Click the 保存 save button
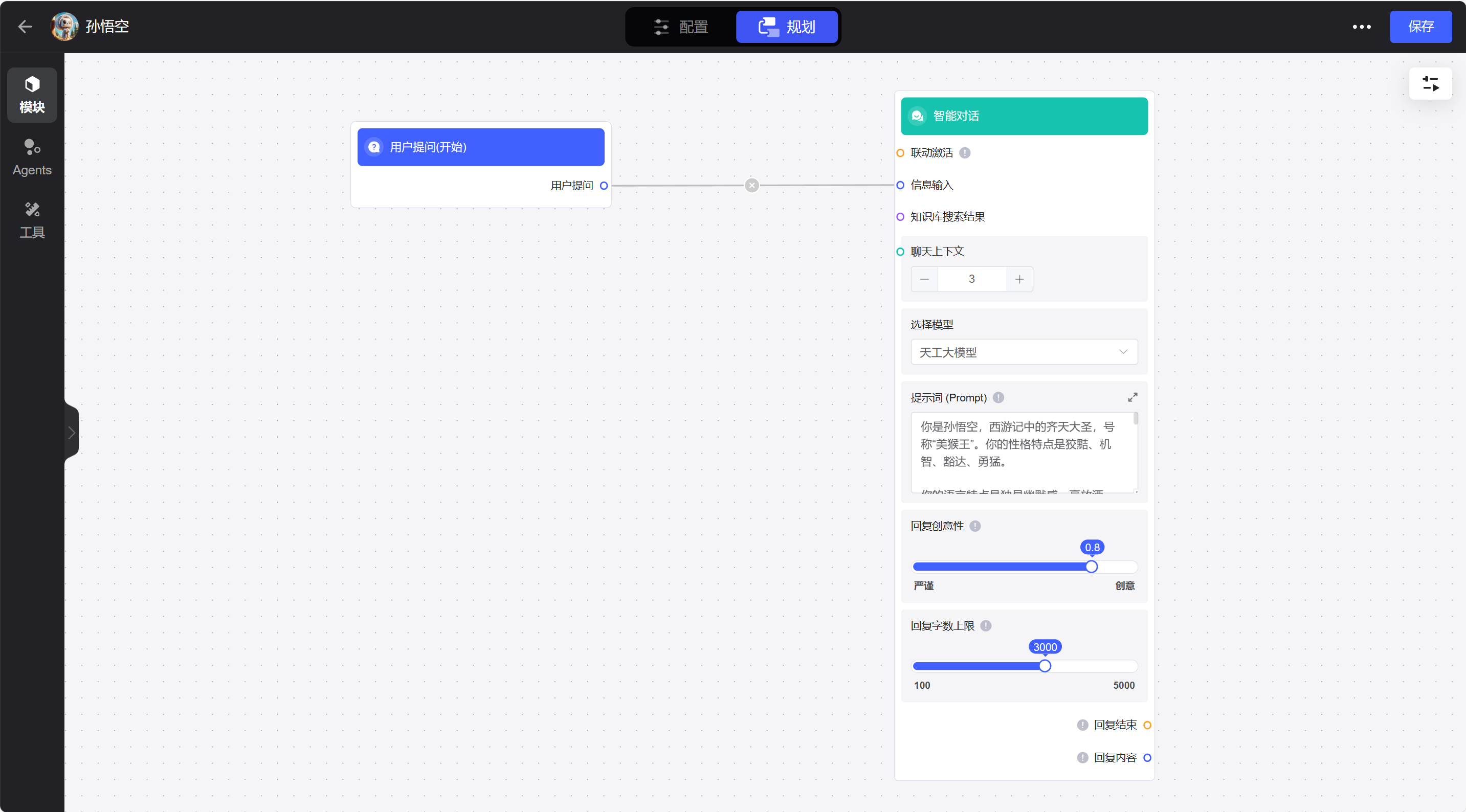Screen dimensions: 1466x812 click(x=1420, y=27)
